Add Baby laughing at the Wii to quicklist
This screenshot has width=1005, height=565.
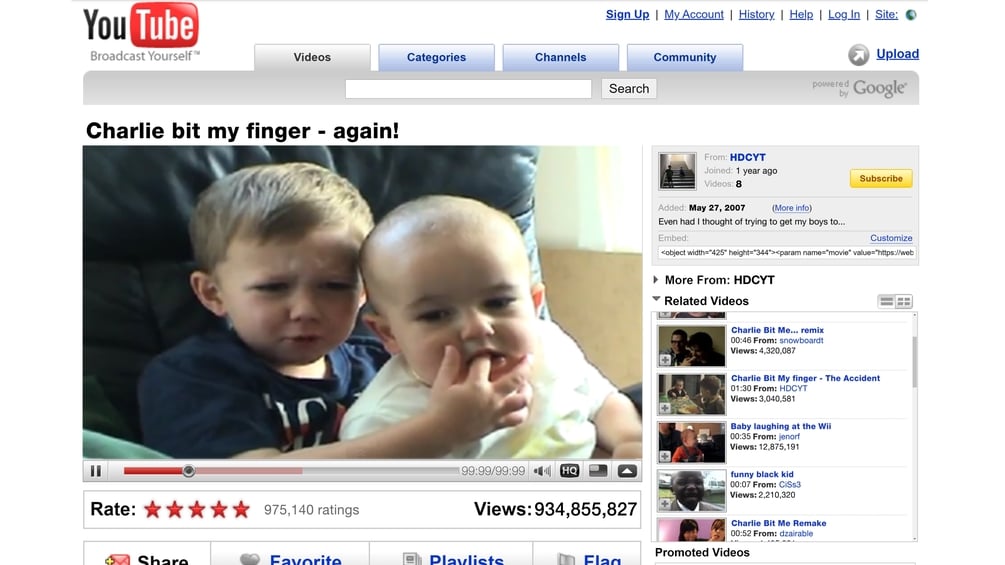(665, 456)
